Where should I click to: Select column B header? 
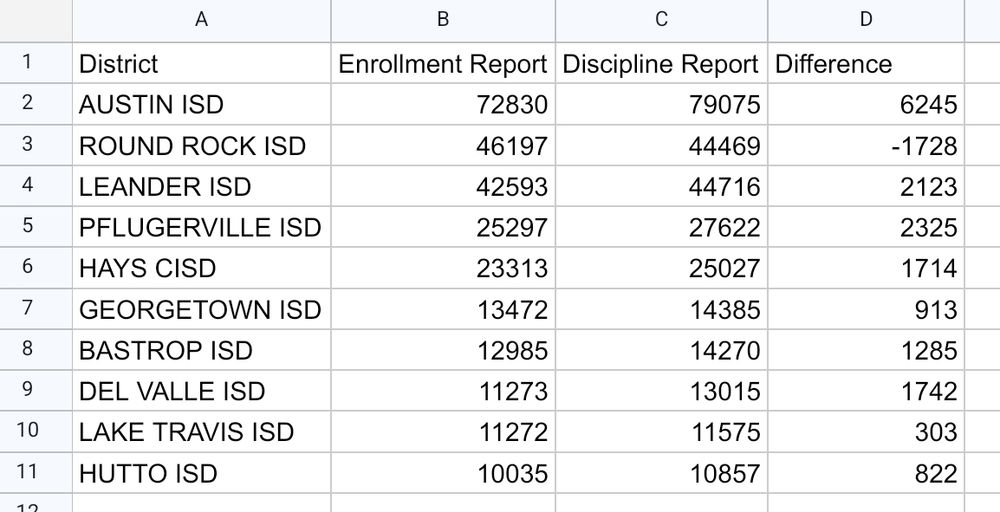443,20
